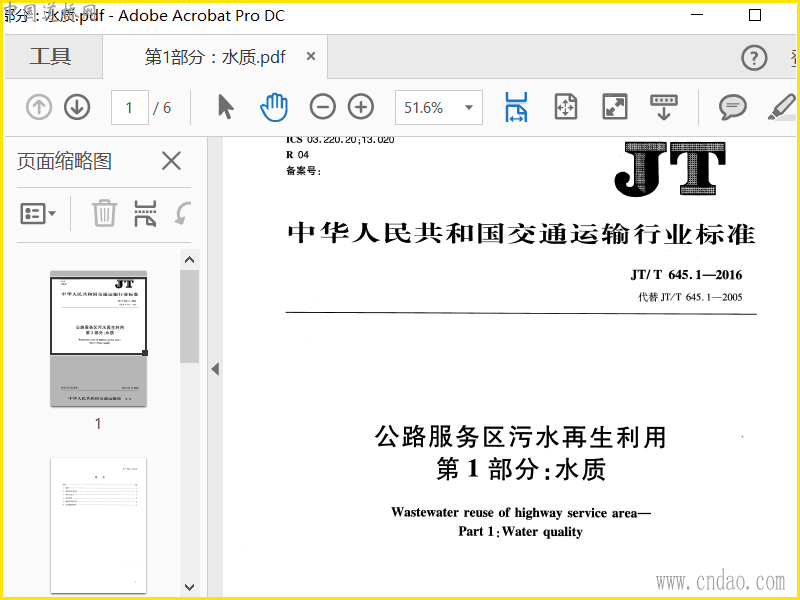Close the 第1部分：水质.pdf tab

[x=311, y=56]
